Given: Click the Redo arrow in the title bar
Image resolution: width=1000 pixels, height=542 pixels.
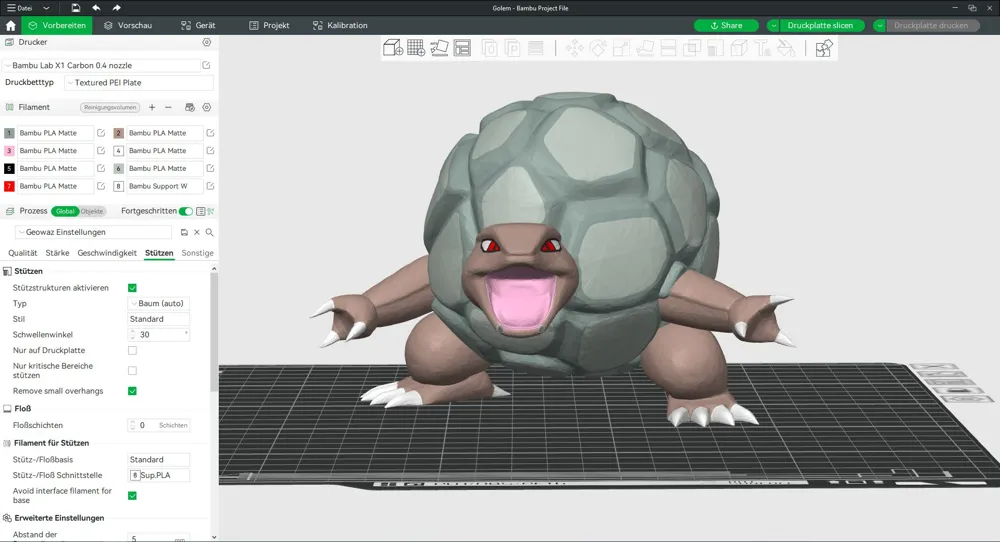Looking at the screenshot, I should point(116,8).
